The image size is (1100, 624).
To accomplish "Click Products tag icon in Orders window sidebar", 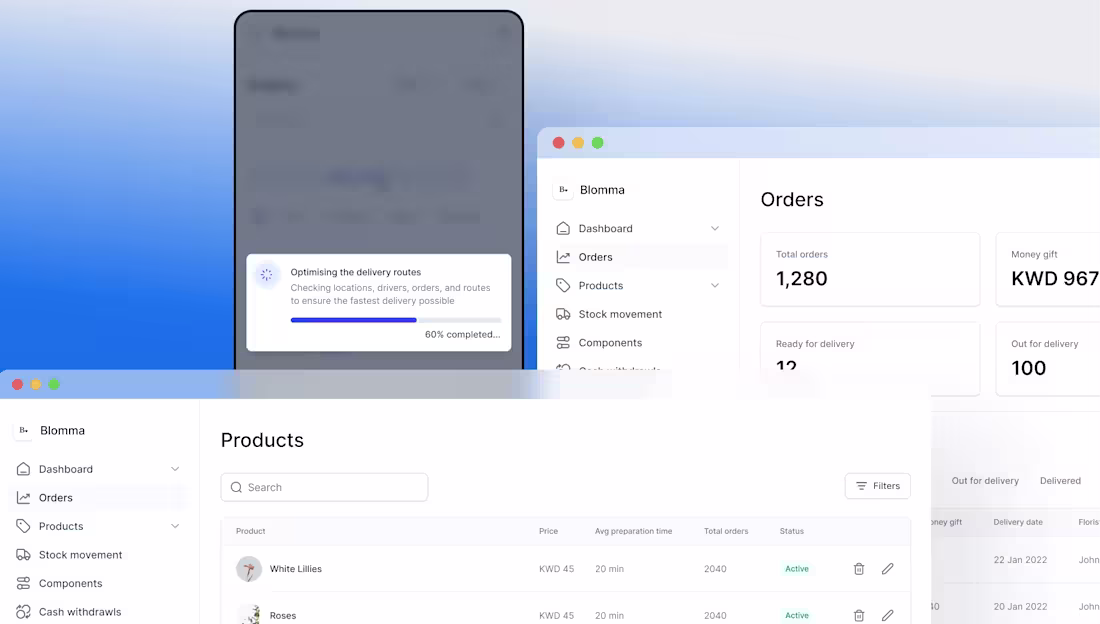I will [x=563, y=286].
